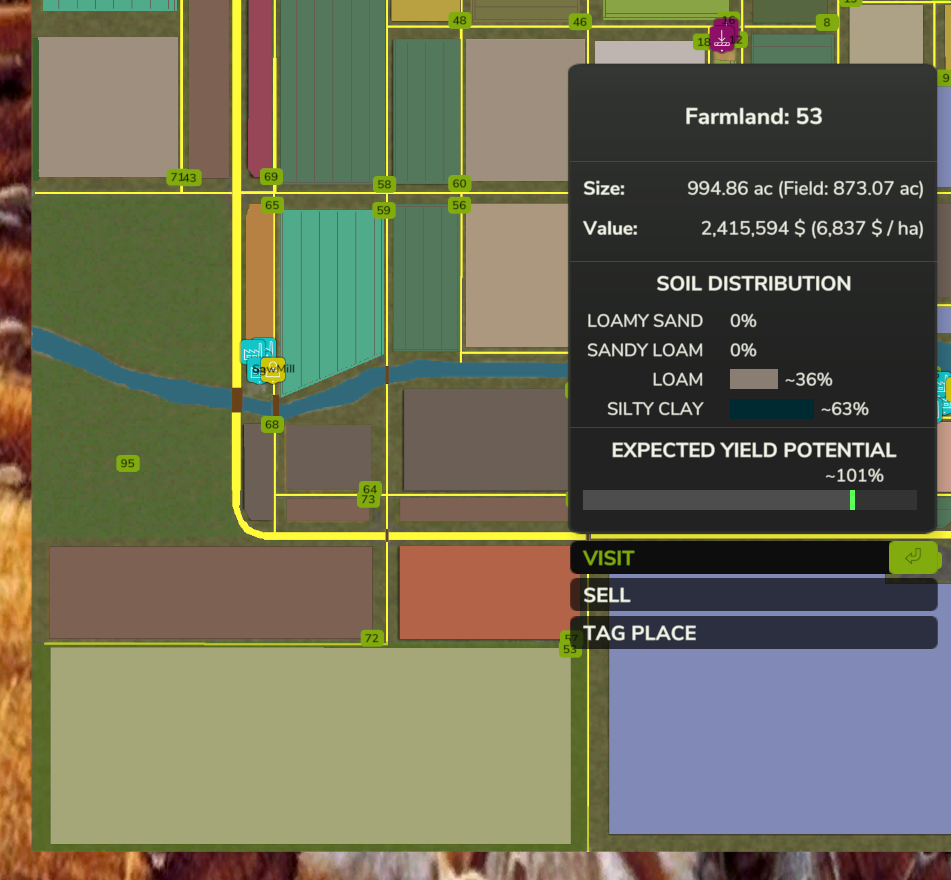Select the yellow SawMill map marker

273,370
